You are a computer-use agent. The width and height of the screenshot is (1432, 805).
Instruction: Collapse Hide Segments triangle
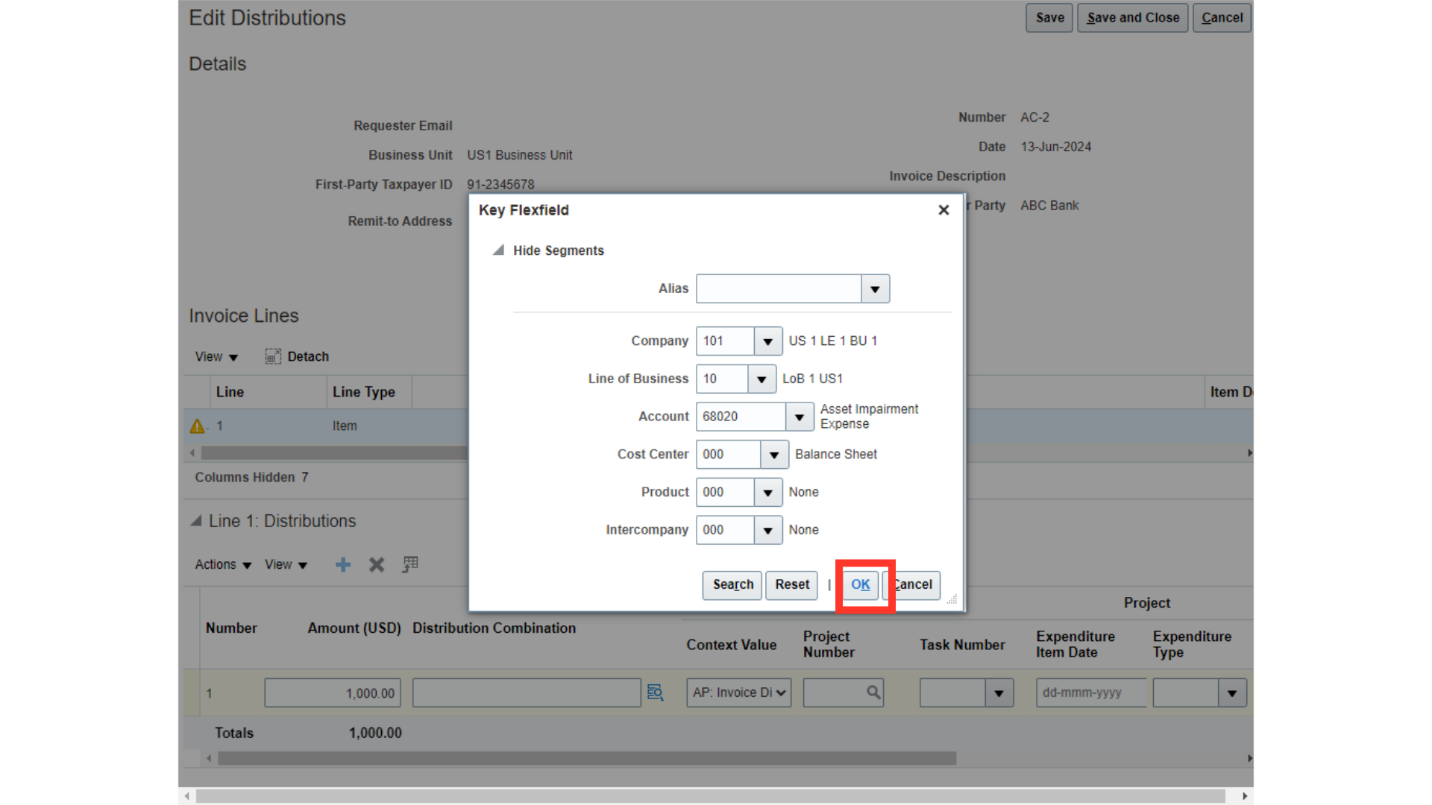coord(498,250)
